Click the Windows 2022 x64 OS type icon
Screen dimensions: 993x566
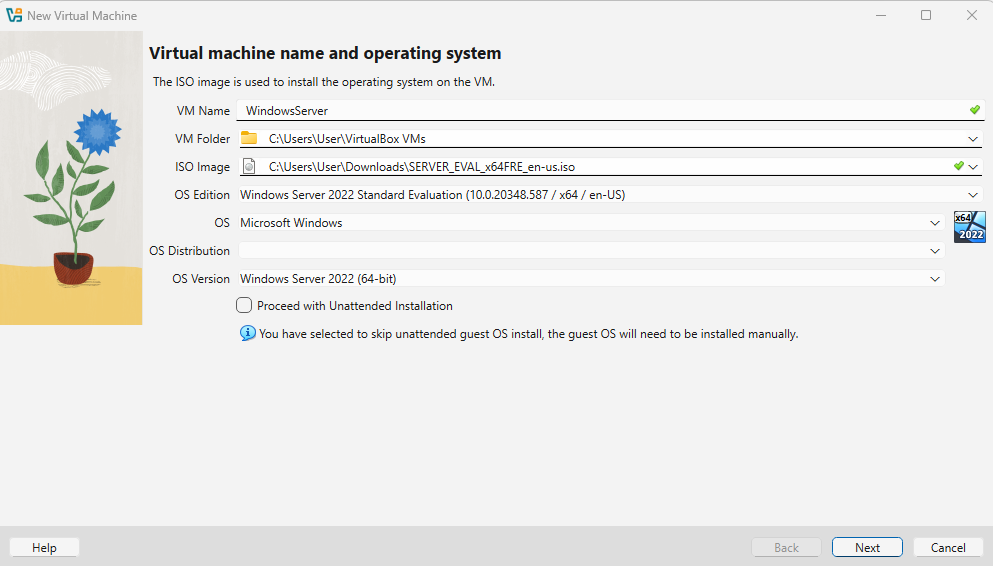pos(970,227)
